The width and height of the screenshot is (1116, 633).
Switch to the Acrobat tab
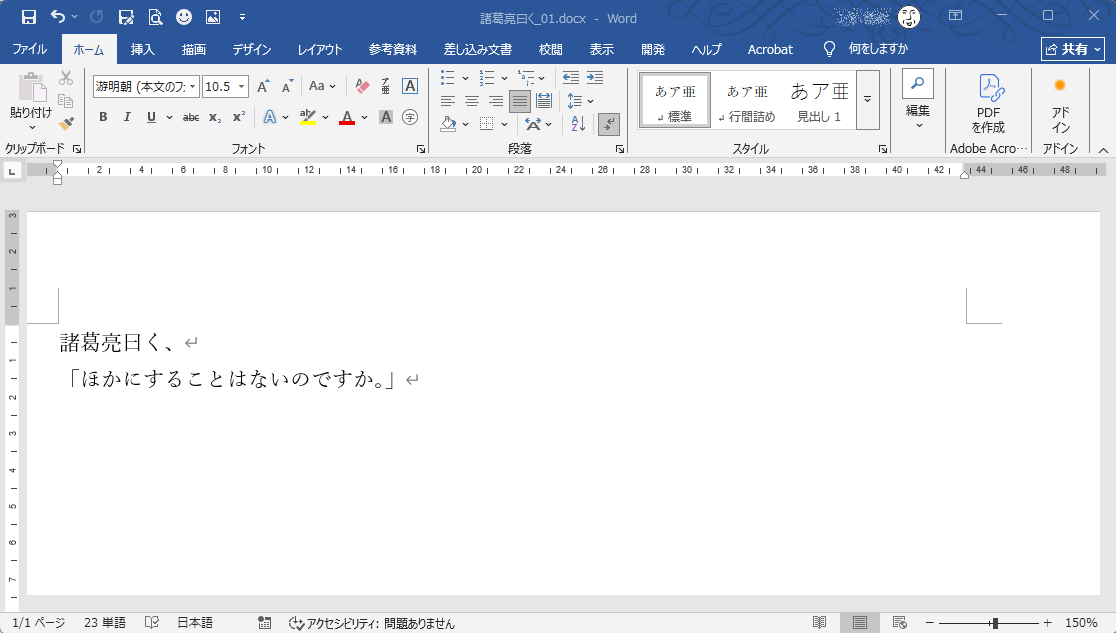tap(770, 49)
